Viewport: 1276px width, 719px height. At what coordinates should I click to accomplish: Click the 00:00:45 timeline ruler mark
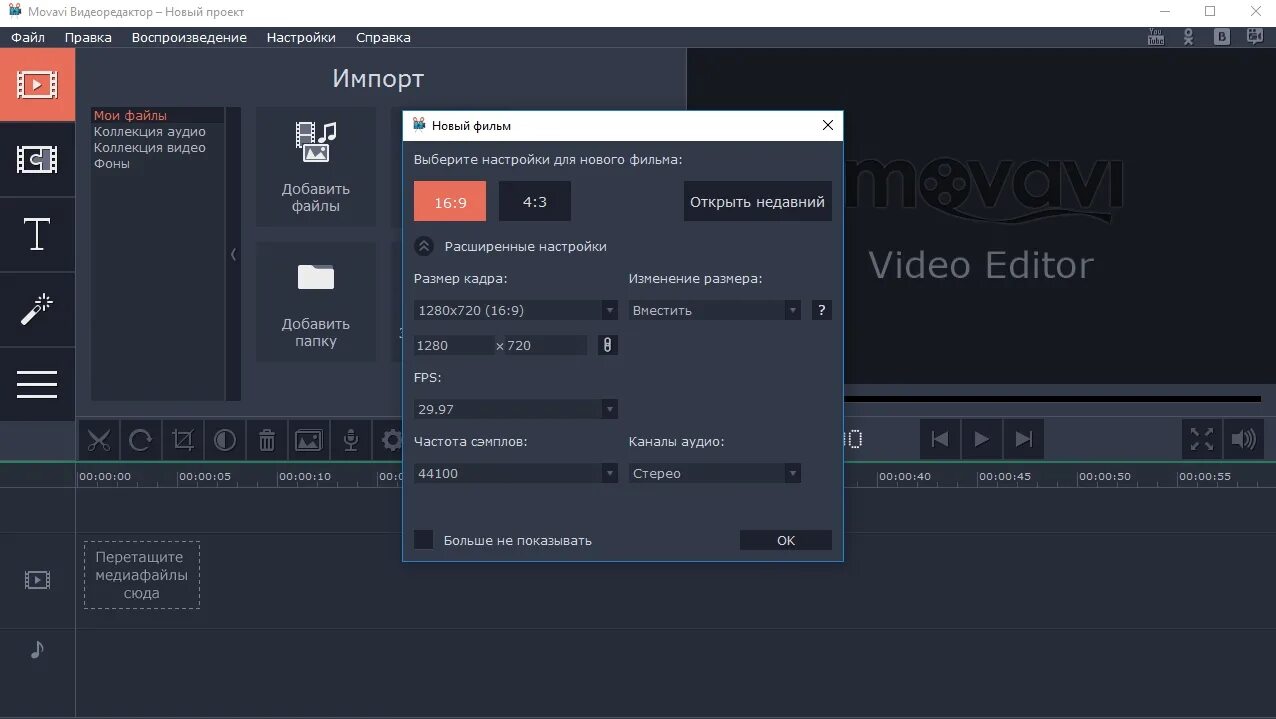[x=1005, y=477]
